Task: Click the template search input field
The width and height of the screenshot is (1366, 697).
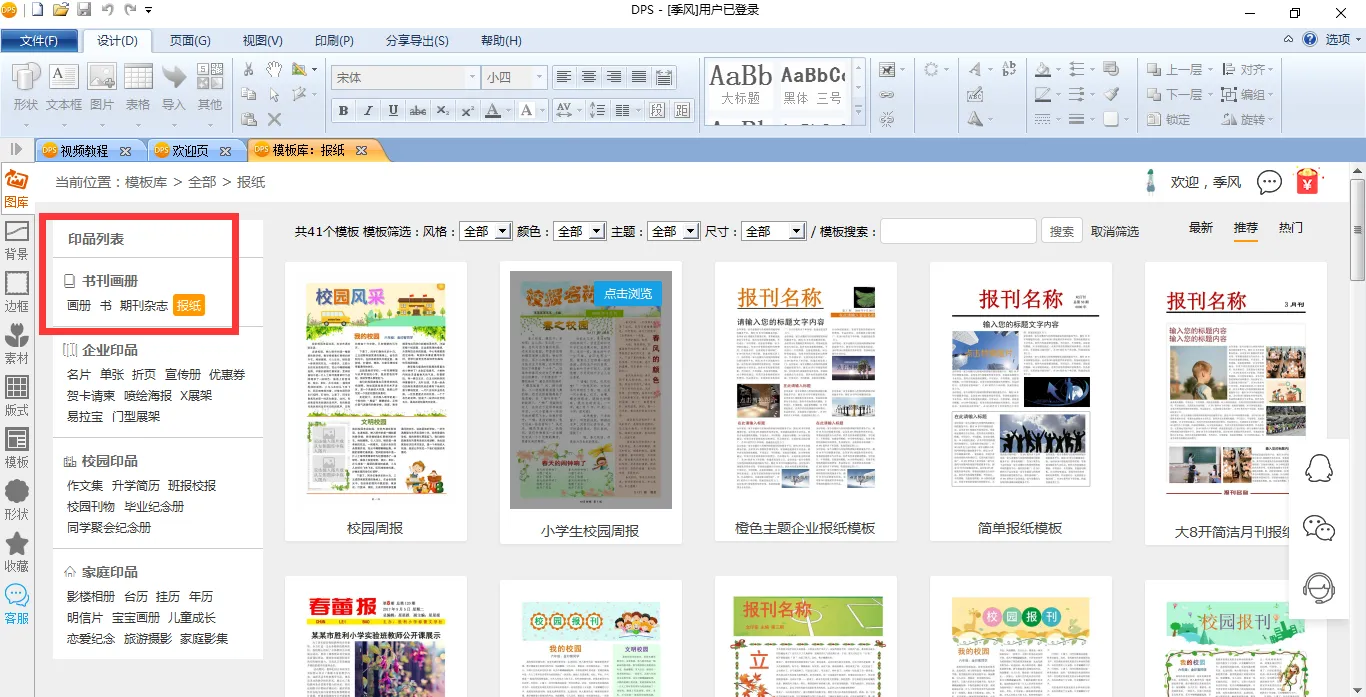Action: tap(957, 231)
